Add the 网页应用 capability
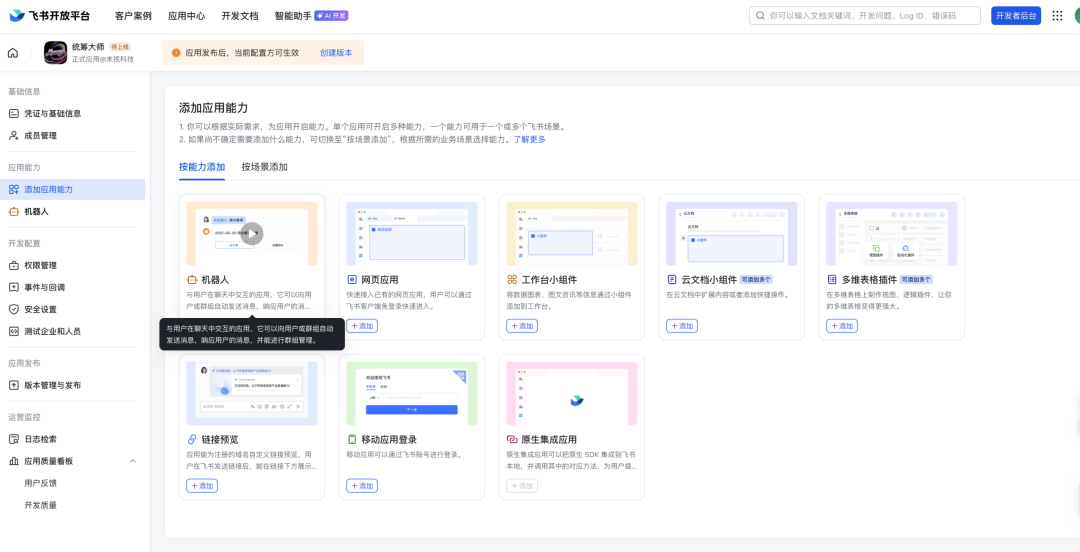Viewport: 1080px width, 552px height. point(362,326)
